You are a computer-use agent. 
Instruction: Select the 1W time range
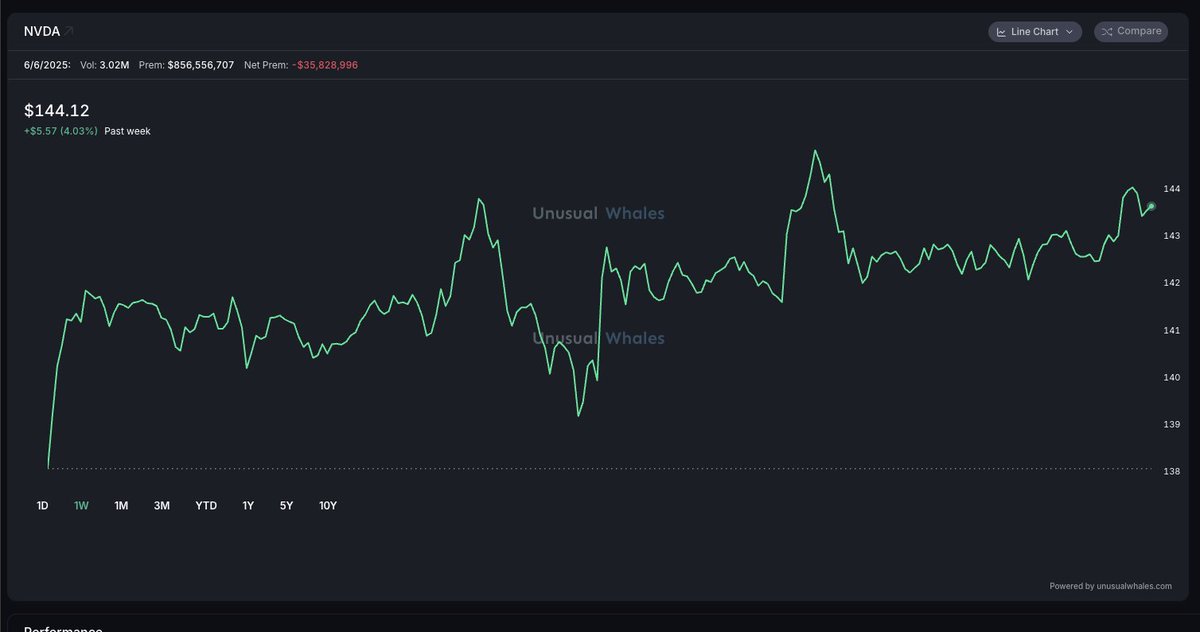[x=81, y=506]
